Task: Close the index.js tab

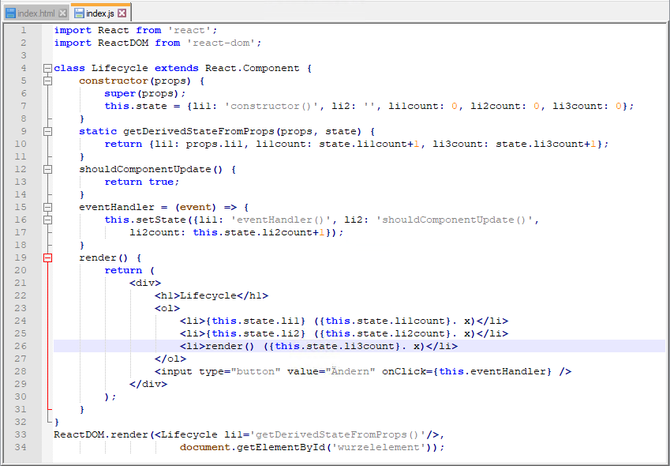Action: point(122,13)
